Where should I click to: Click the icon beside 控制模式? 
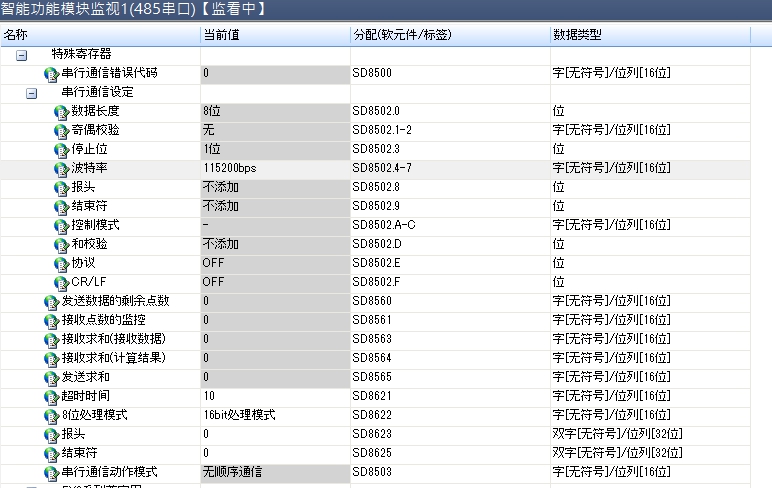(61, 226)
